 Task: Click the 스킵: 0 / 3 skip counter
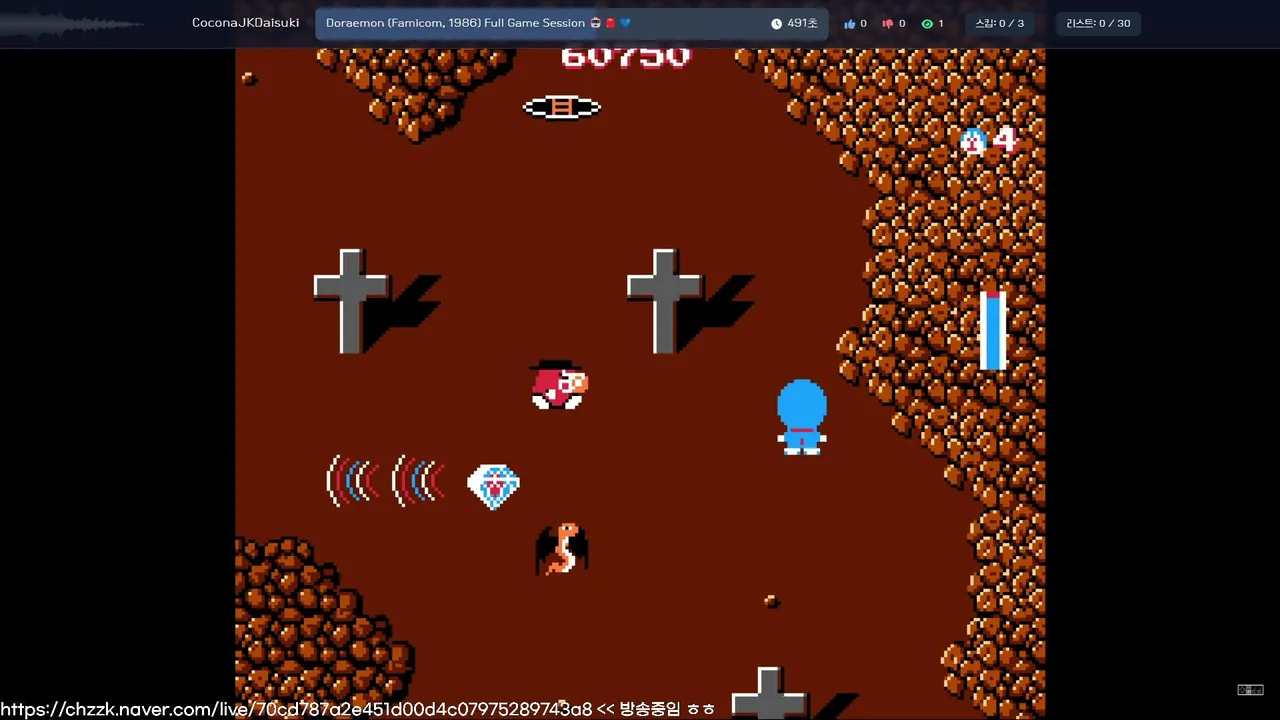999,23
